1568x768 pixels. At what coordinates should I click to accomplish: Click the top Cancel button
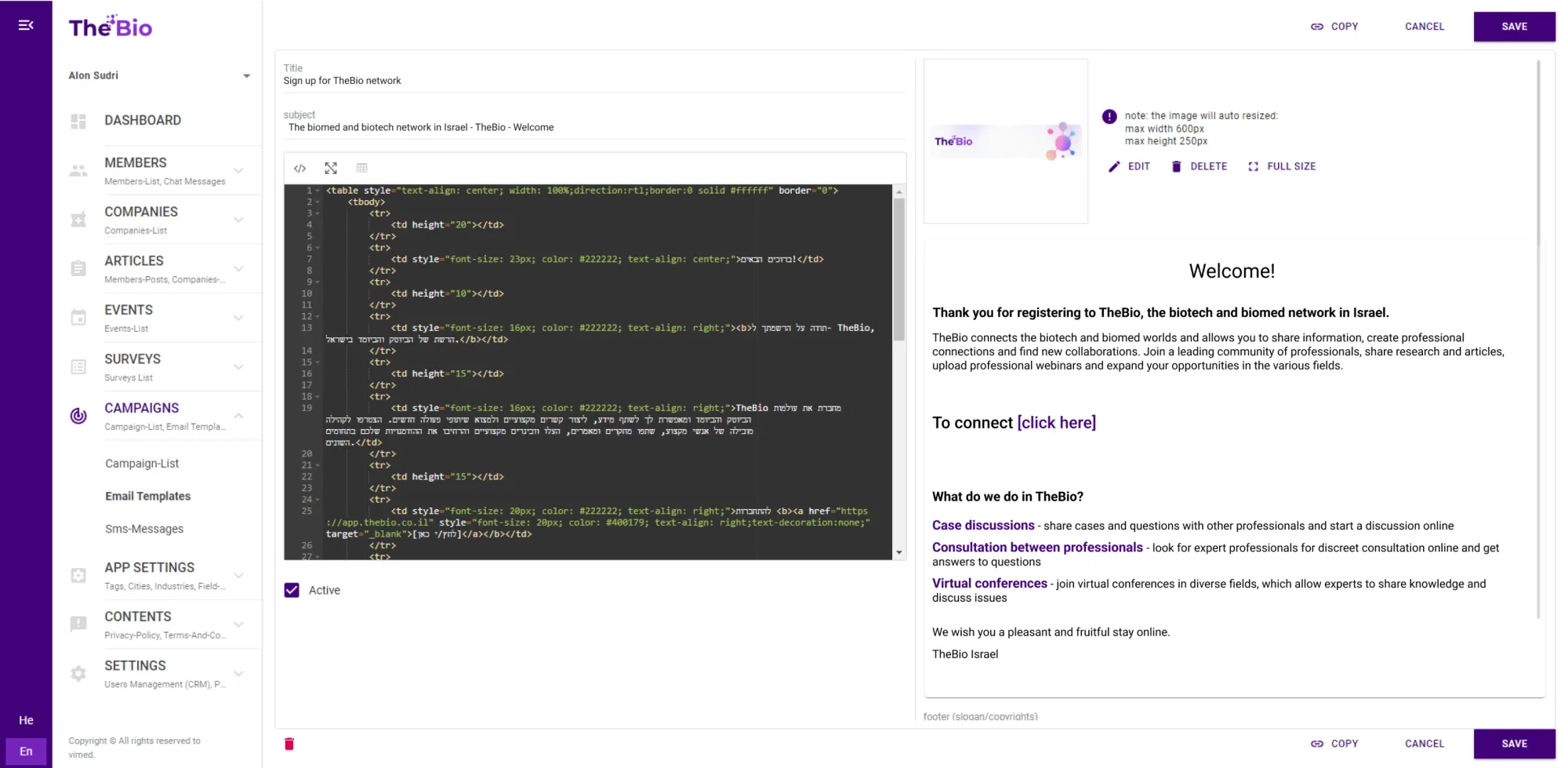click(1425, 27)
